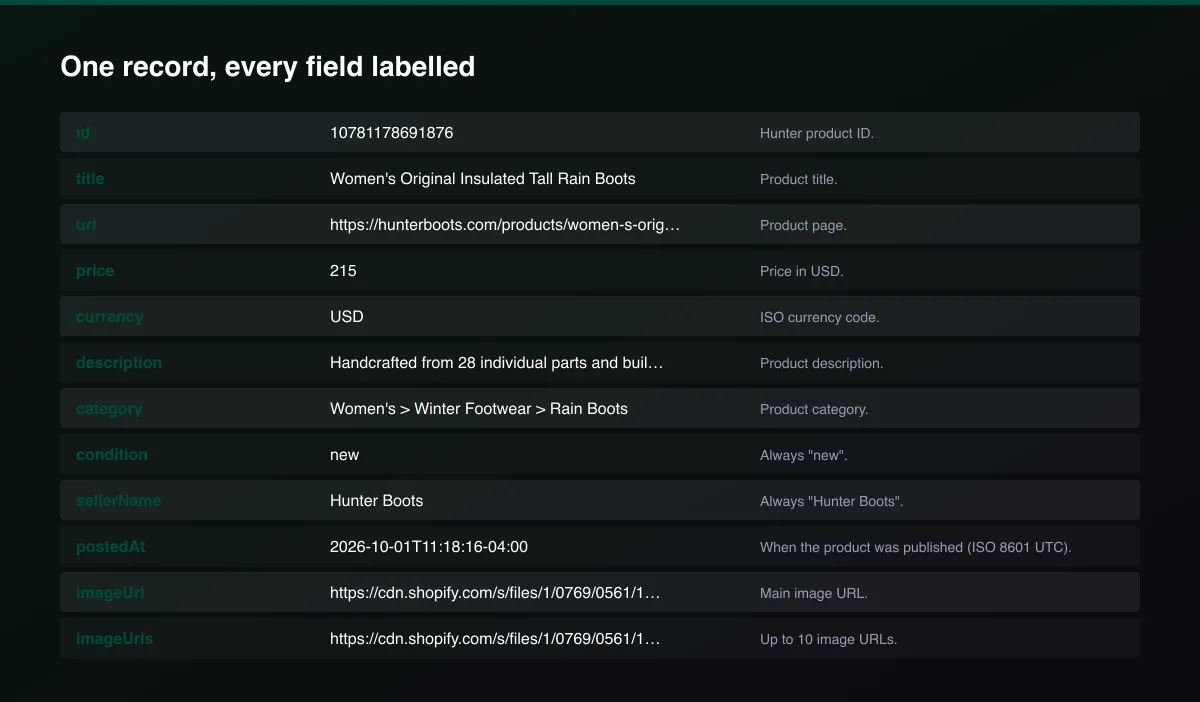Click the 'title' field name

(90, 178)
